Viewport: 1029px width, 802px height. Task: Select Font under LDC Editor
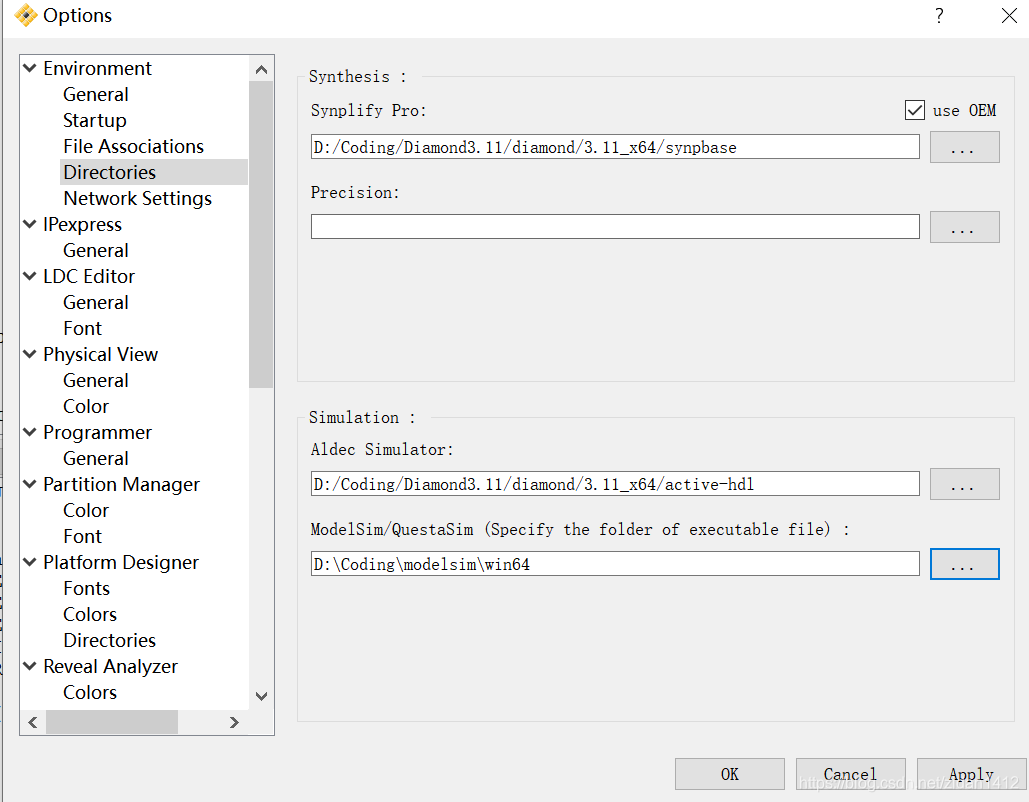point(82,328)
